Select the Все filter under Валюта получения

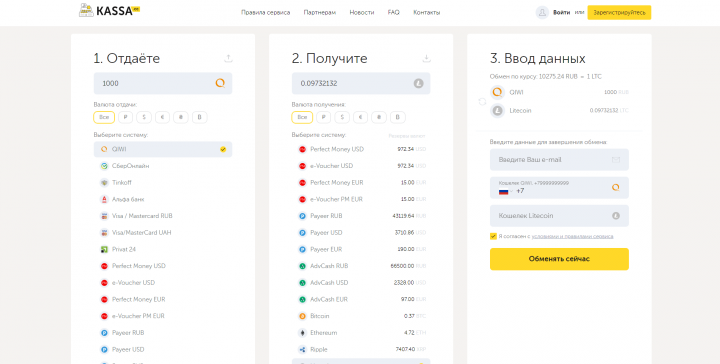(x=302, y=118)
